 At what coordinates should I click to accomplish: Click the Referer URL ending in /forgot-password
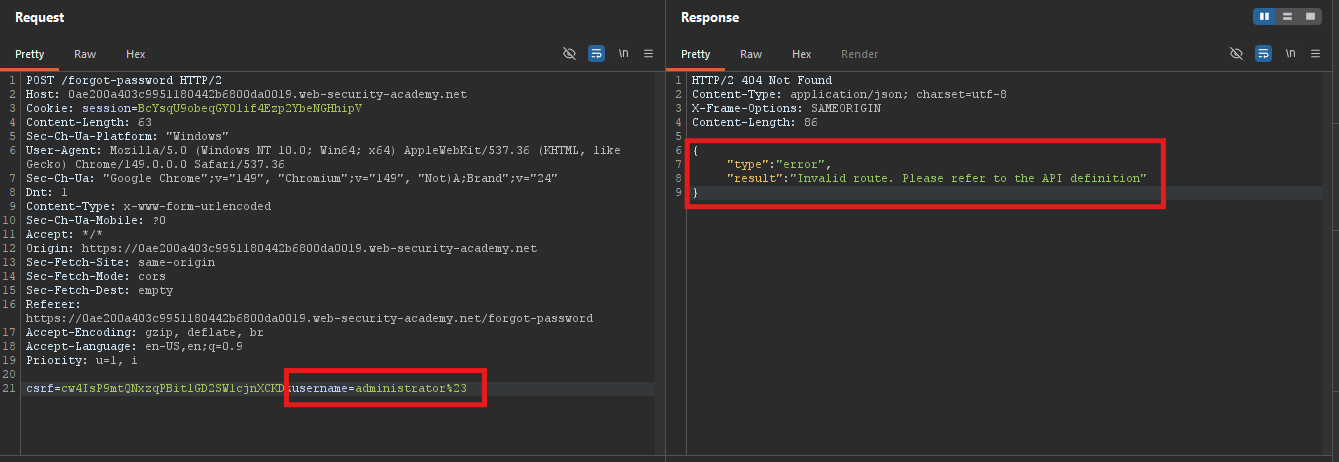tap(309, 319)
